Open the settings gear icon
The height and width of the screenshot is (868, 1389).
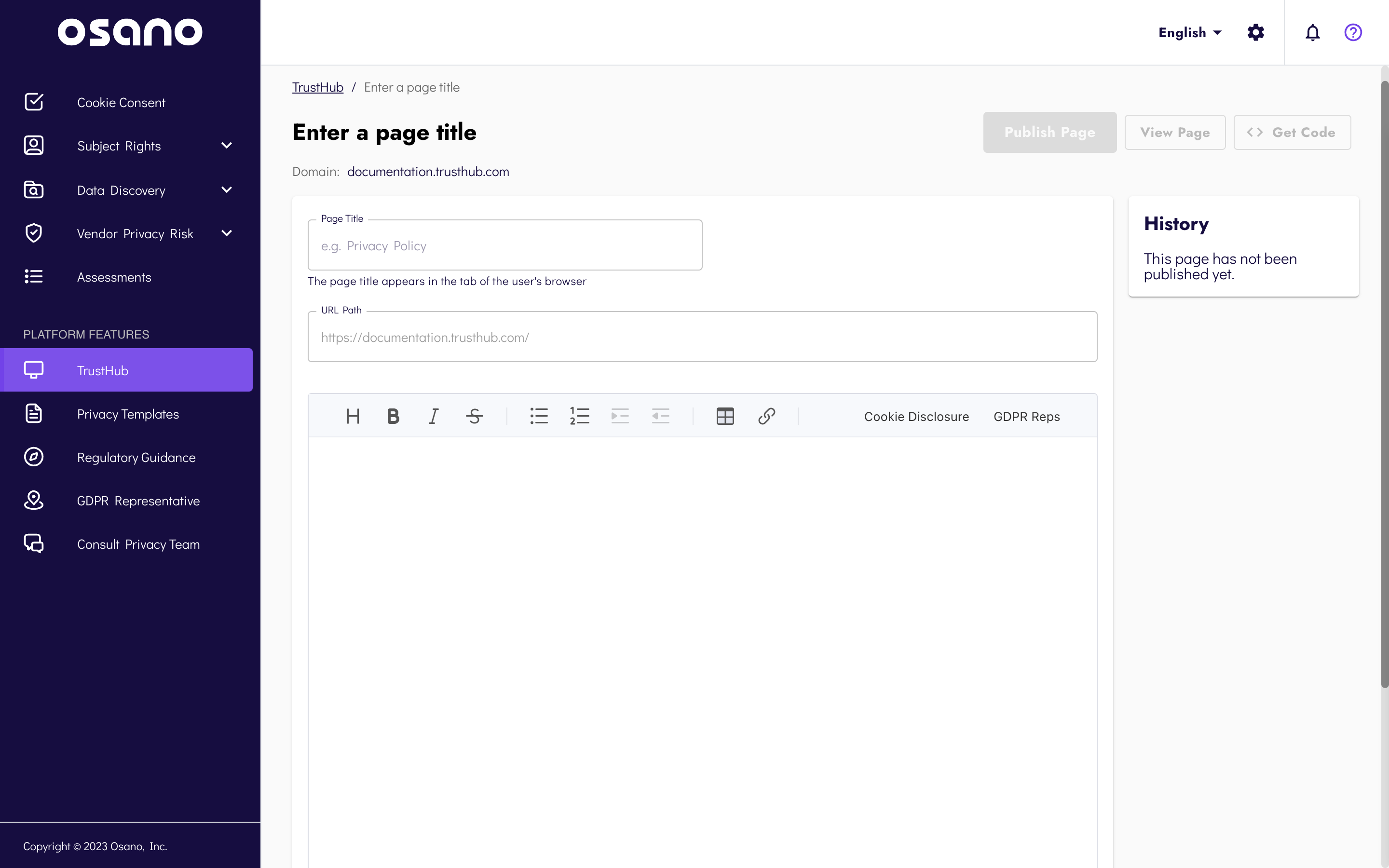[x=1255, y=33]
